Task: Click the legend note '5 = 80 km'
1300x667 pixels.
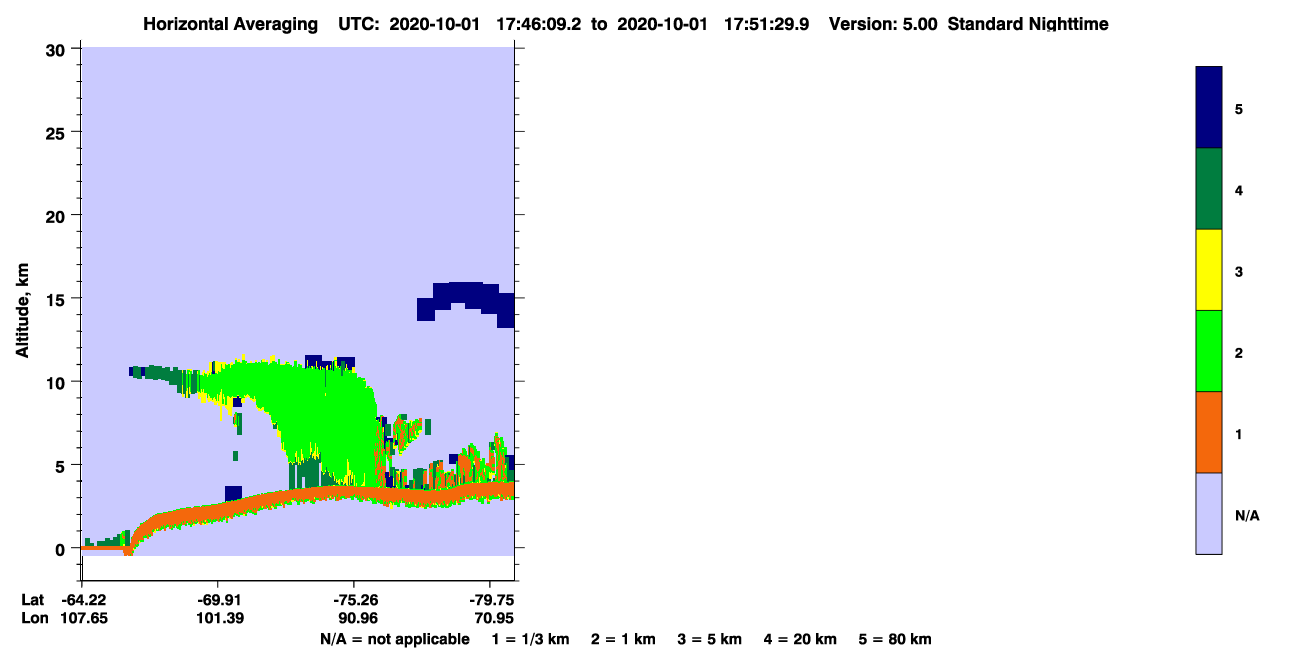Action: [895, 639]
